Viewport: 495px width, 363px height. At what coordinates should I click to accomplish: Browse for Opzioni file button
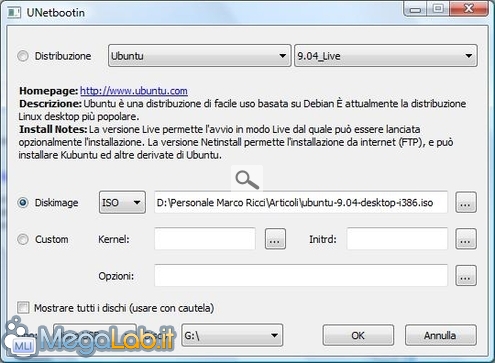coord(466,276)
